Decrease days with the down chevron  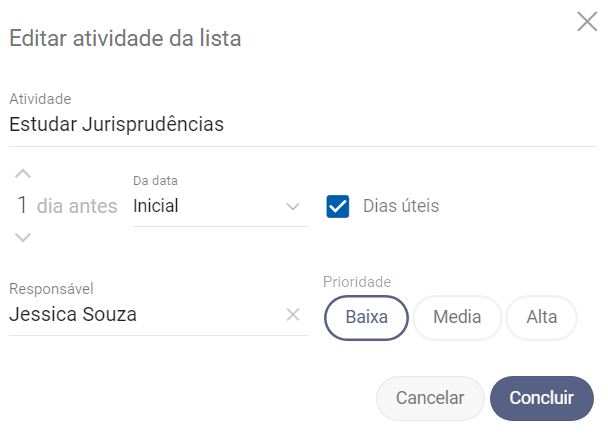click(23, 238)
